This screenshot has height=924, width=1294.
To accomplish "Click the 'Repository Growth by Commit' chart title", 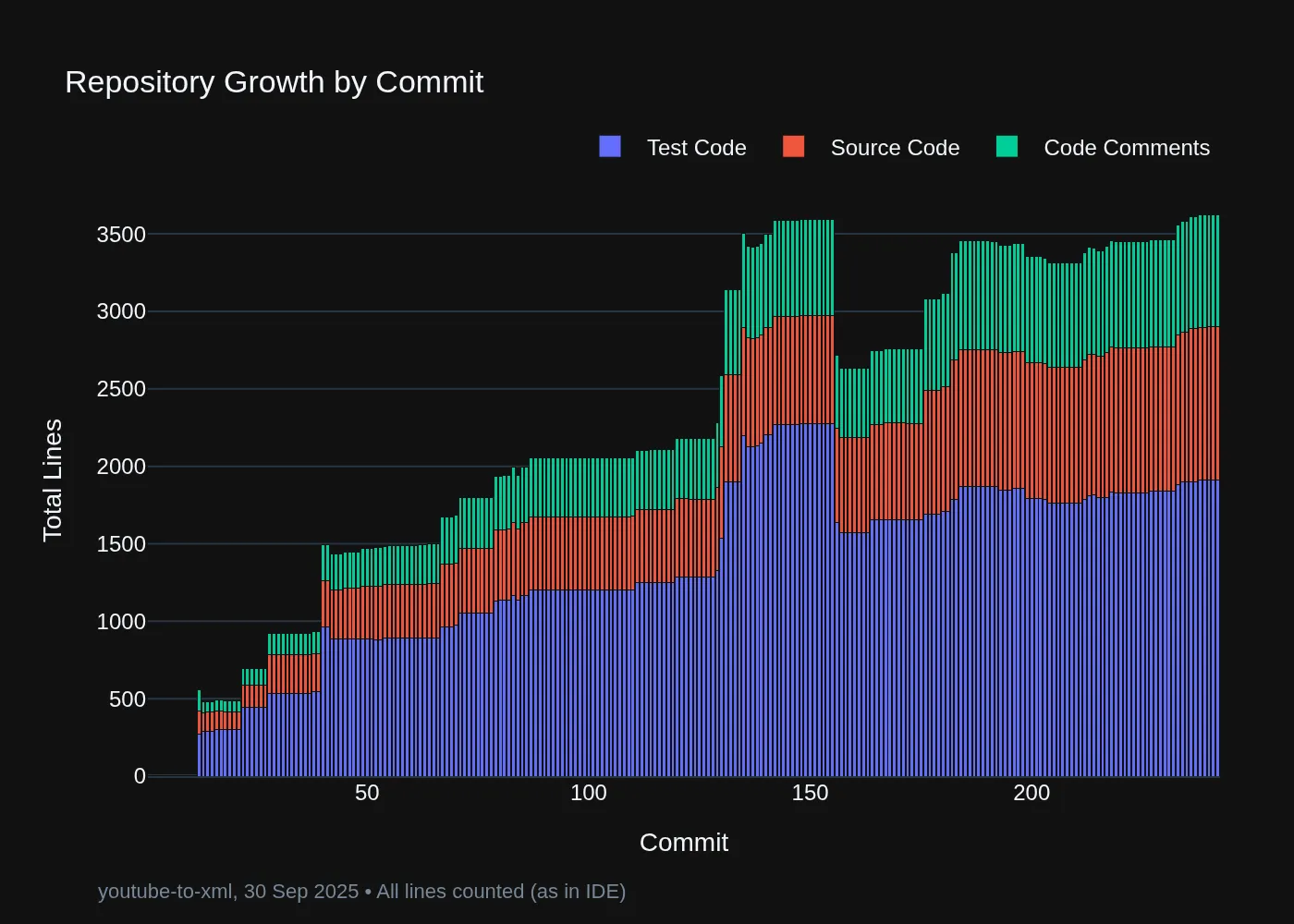I will (274, 82).
